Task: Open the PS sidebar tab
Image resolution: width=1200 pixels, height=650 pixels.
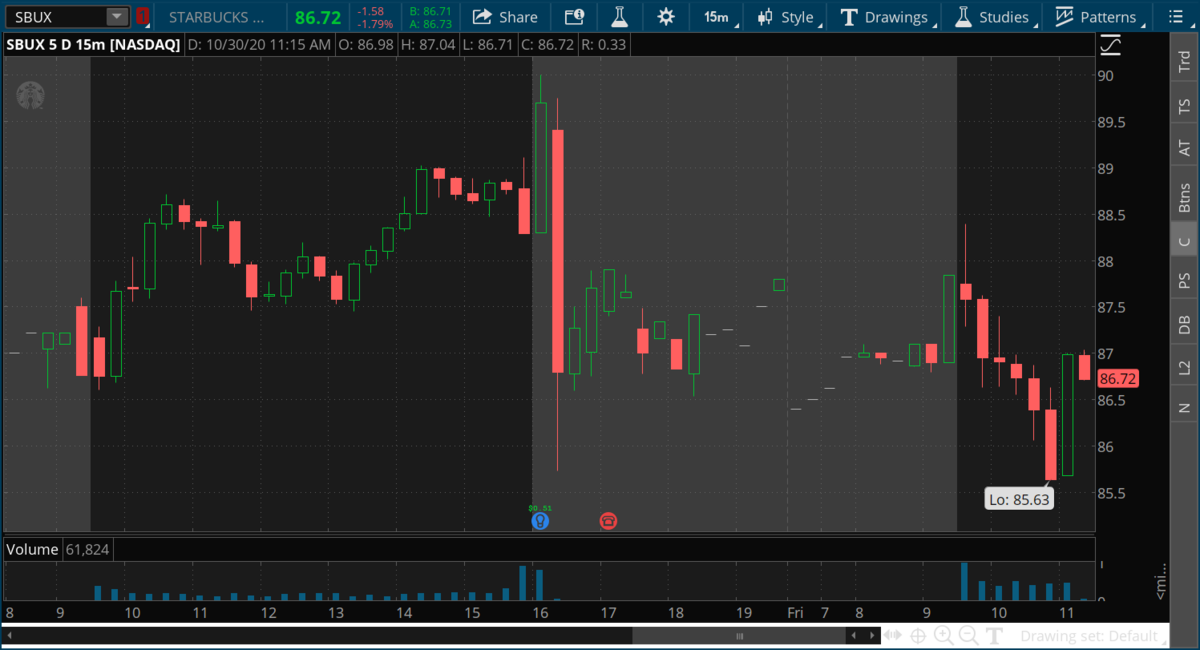Action: pyautogui.click(x=1184, y=281)
